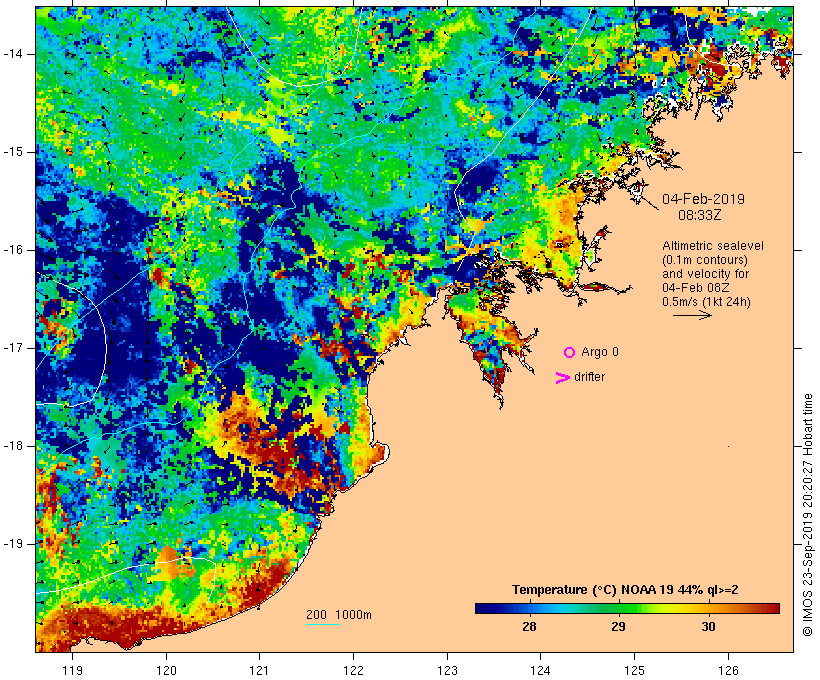820x680 pixels.
Task: Click the latitude axis label -15
Action: [x=12, y=152]
